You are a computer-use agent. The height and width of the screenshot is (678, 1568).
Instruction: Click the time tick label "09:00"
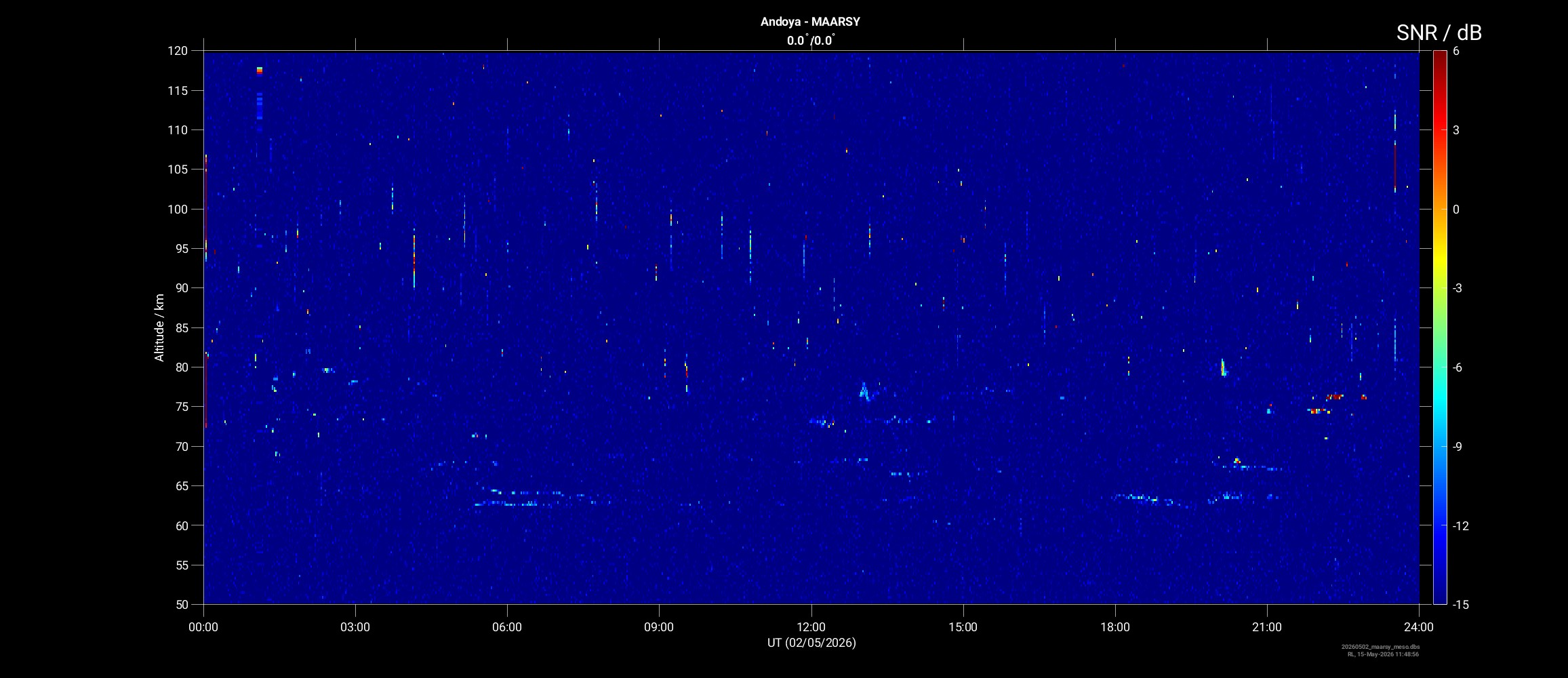point(659,627)
